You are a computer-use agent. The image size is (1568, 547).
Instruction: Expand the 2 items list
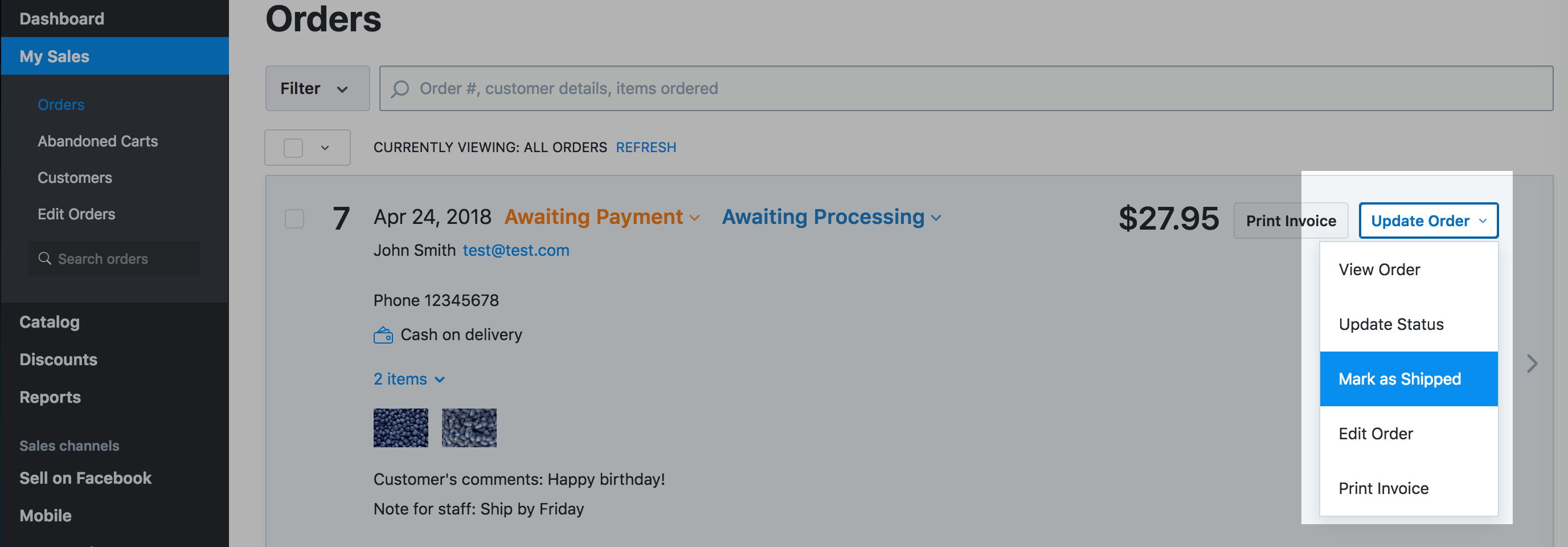(x=408, y=379)
